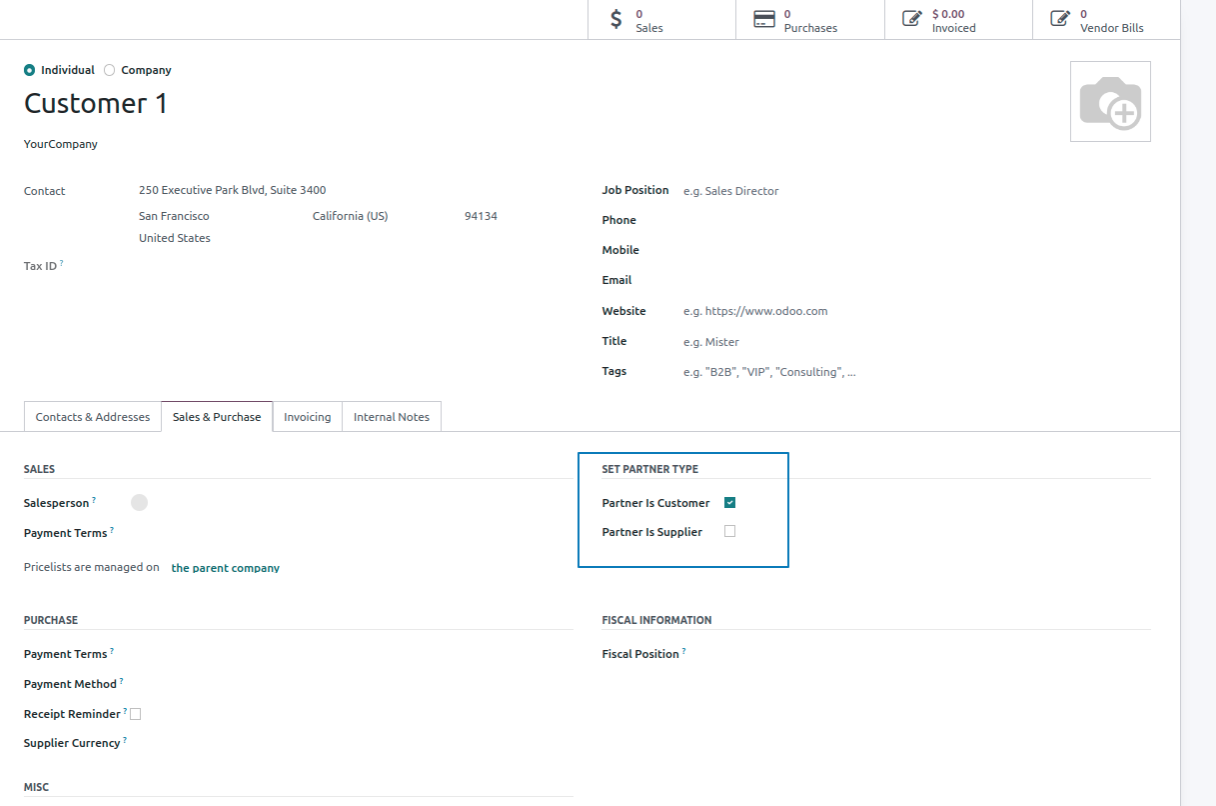Select the Company radio button
The image size is (1216, 806).
(110, 70)
